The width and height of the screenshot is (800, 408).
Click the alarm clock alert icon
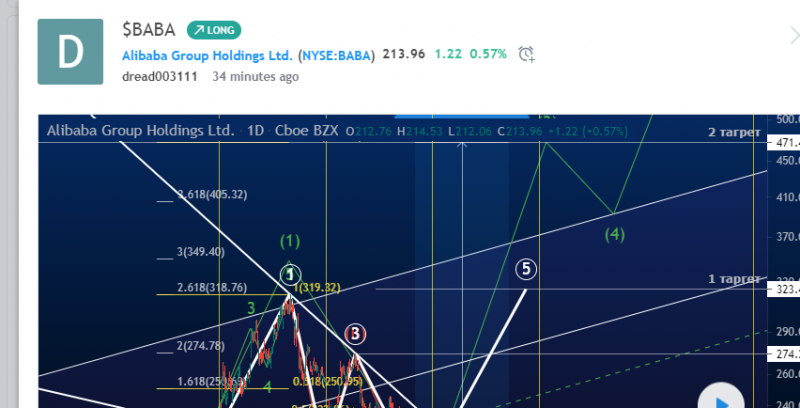tap(528, 53)
